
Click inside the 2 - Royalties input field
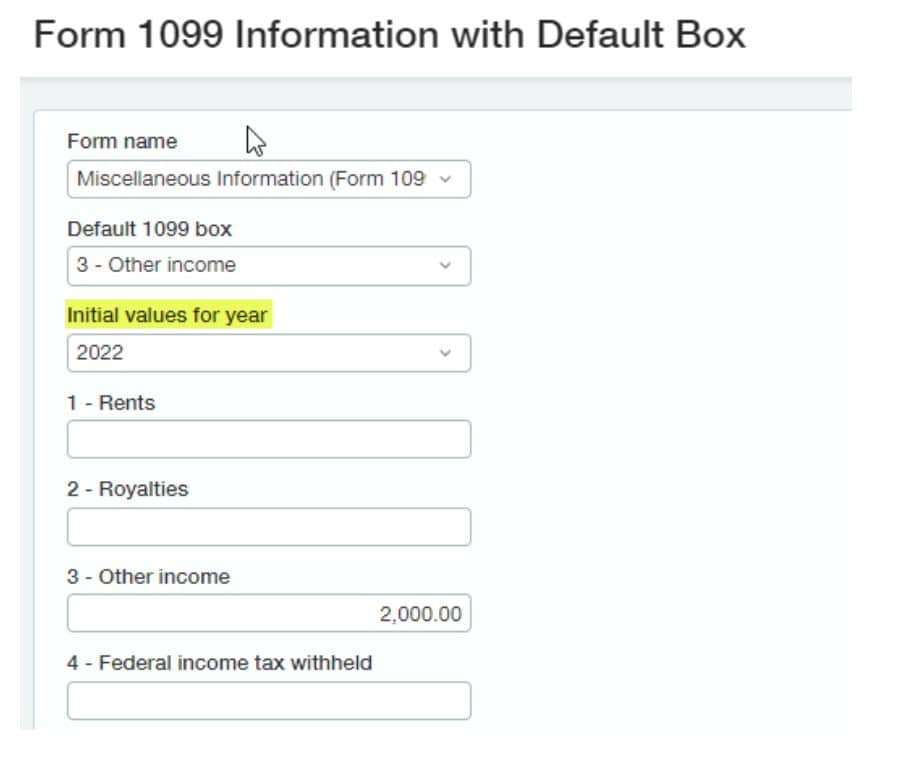[268, 525]
